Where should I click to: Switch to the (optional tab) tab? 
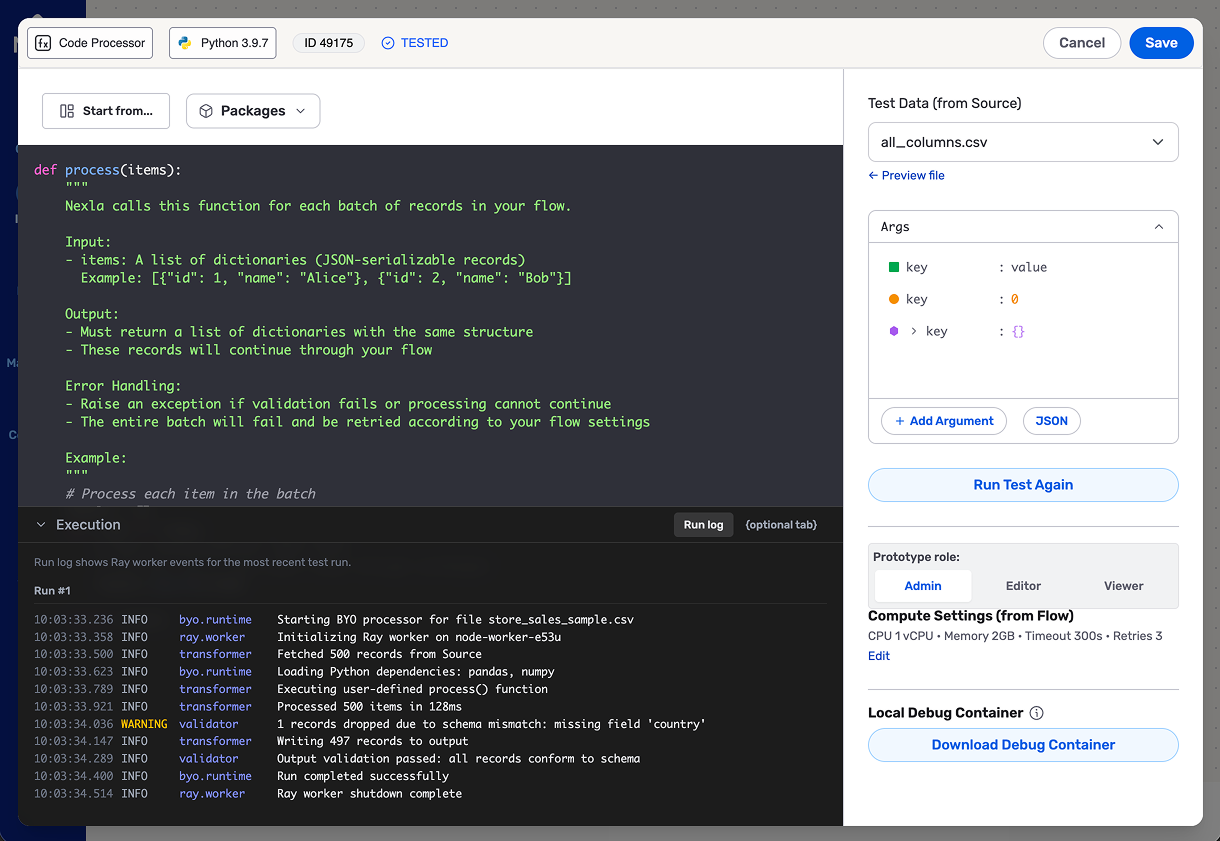tap(780, 525)
